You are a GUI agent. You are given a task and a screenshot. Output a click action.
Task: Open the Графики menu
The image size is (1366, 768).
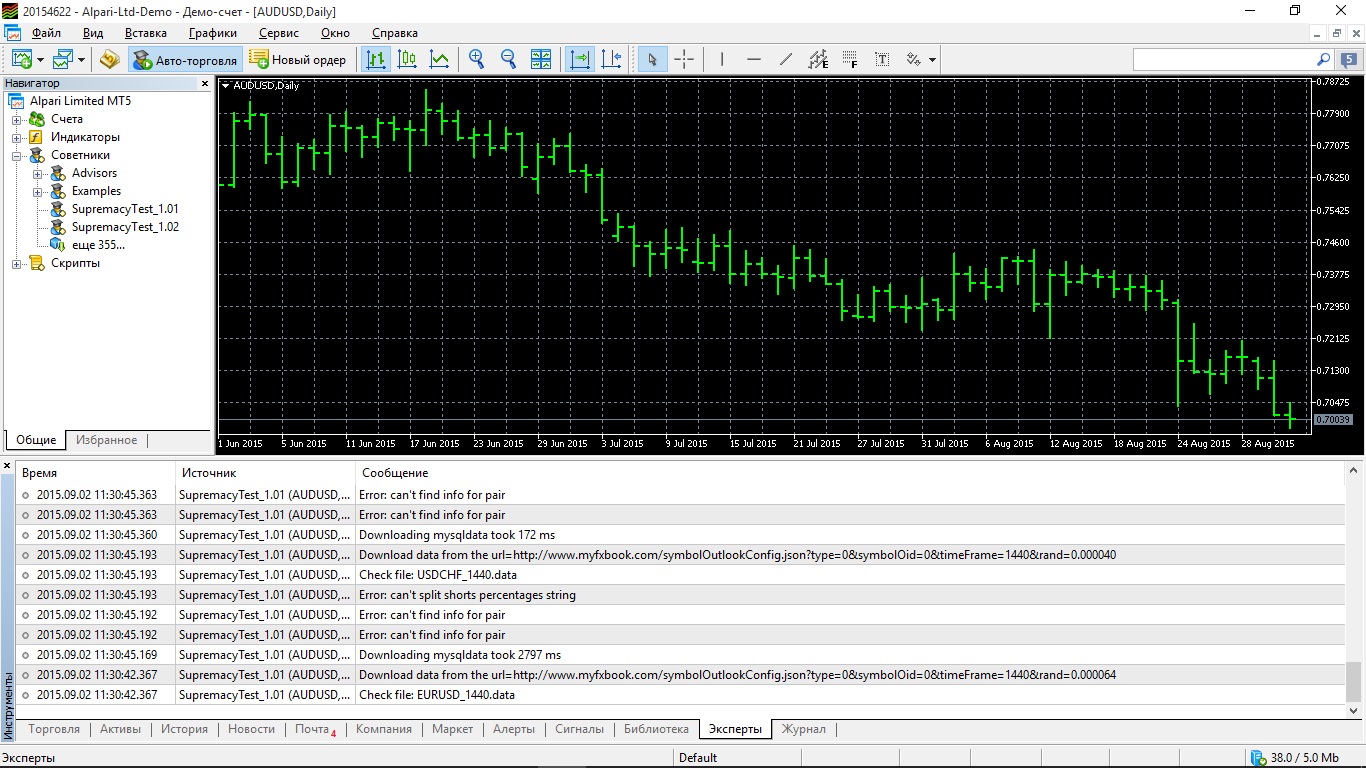[213, 33]
